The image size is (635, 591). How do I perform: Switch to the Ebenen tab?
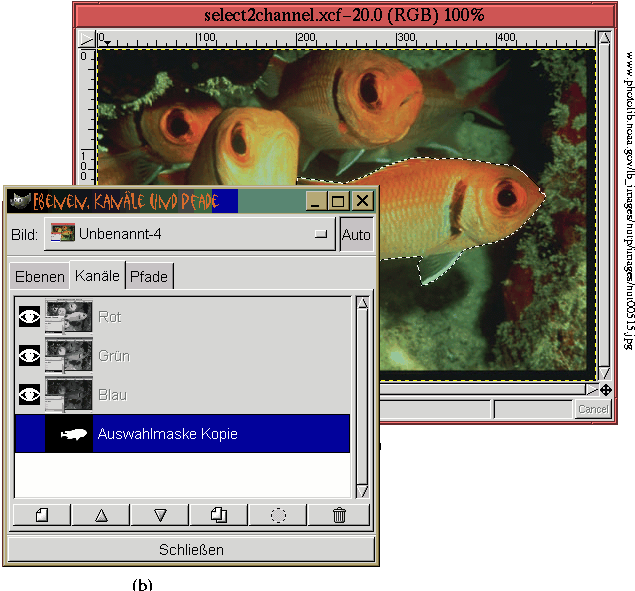(40, 277)
